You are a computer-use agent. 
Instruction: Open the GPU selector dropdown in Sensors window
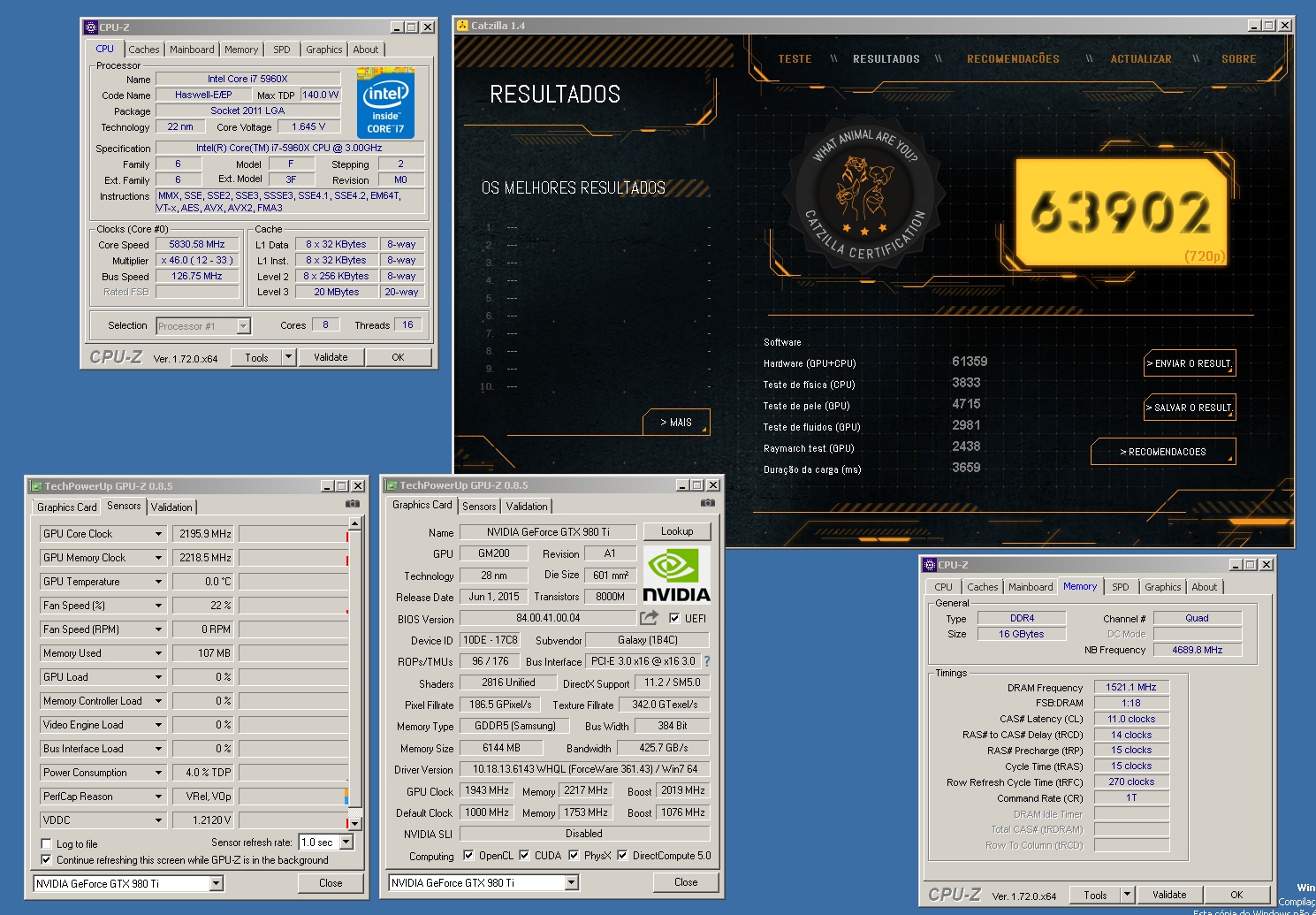216,883
